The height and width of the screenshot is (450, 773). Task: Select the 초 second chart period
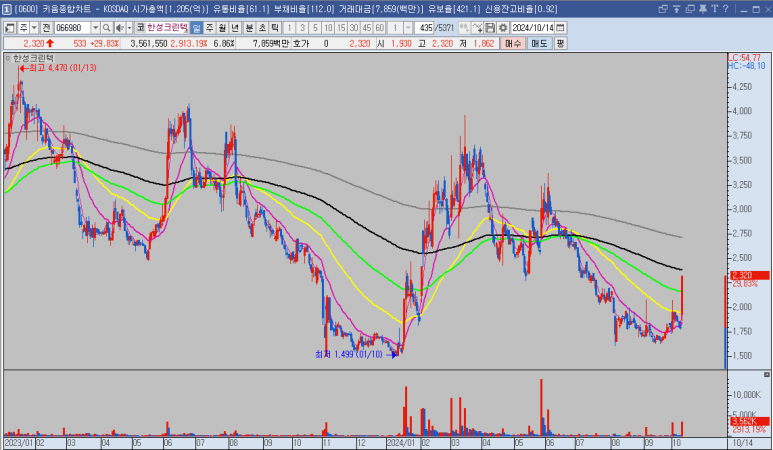tap(262, 28)
